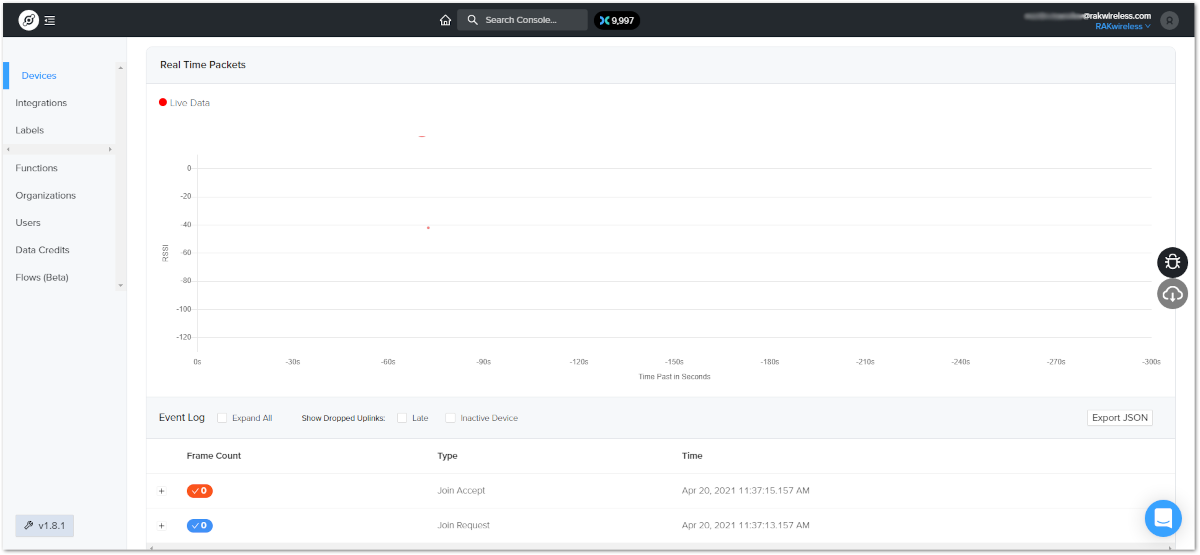Expand the Join Request event row
The image size is (1200, 555).
[x=161, y=526]
